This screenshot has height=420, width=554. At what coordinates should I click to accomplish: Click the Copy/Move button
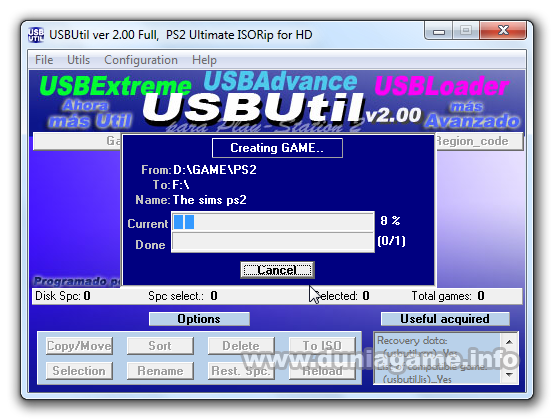(x=79, y=345)
